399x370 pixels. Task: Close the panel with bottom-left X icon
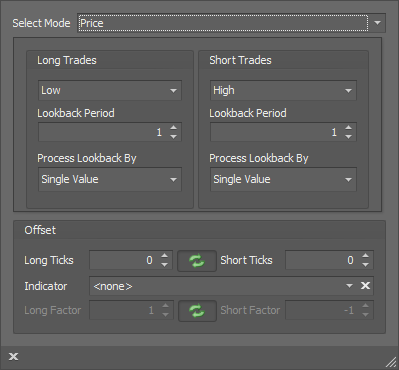14,356
